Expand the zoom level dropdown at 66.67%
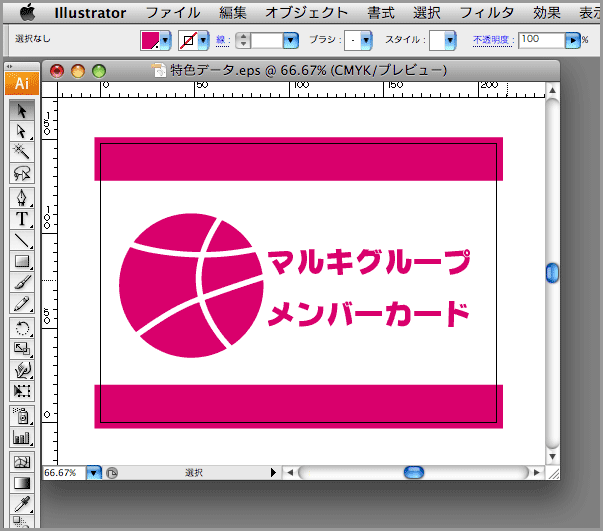The height and width of the screenshot is (531, 603). coord(94,472)
